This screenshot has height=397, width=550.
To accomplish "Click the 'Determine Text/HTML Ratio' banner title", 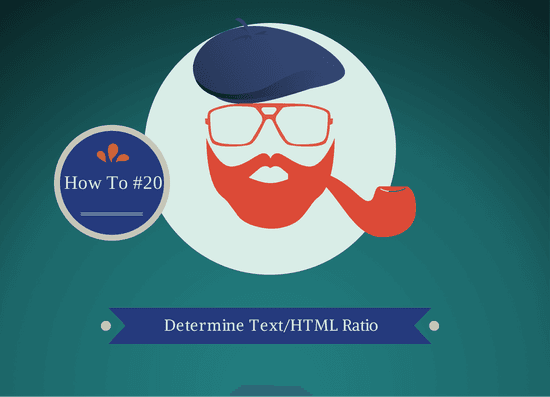I will coord(271,325).
